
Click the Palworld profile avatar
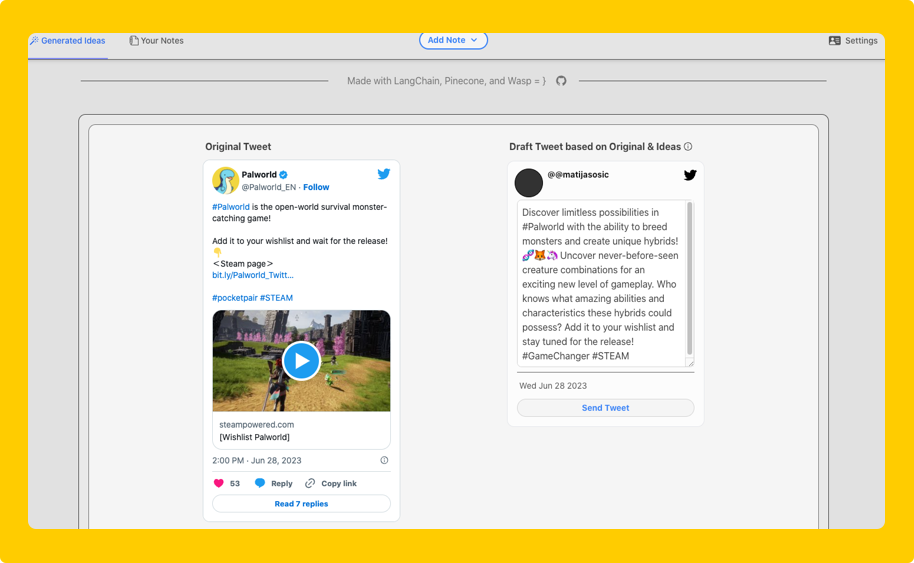[225, 180]
